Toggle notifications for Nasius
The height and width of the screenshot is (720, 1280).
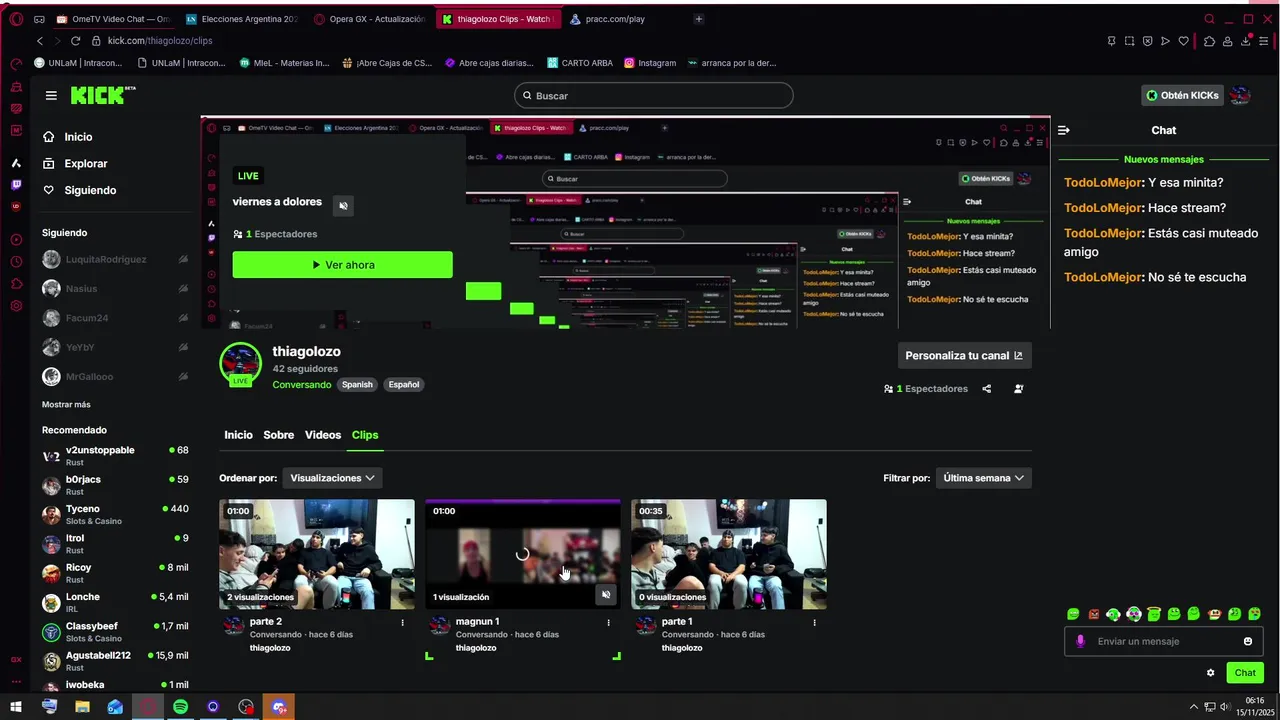point(183,288)
